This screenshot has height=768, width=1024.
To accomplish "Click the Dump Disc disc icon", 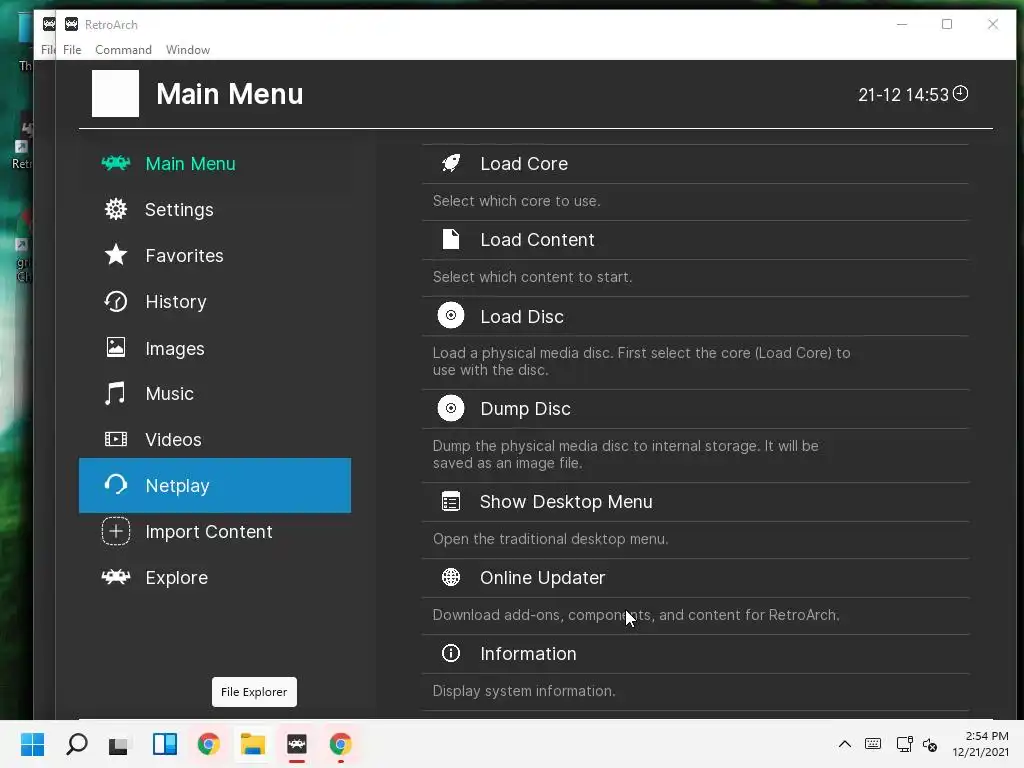I will (x=451, y=408).
